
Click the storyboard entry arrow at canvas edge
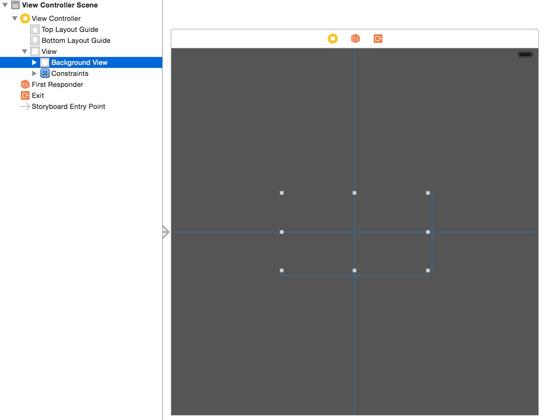166,232
